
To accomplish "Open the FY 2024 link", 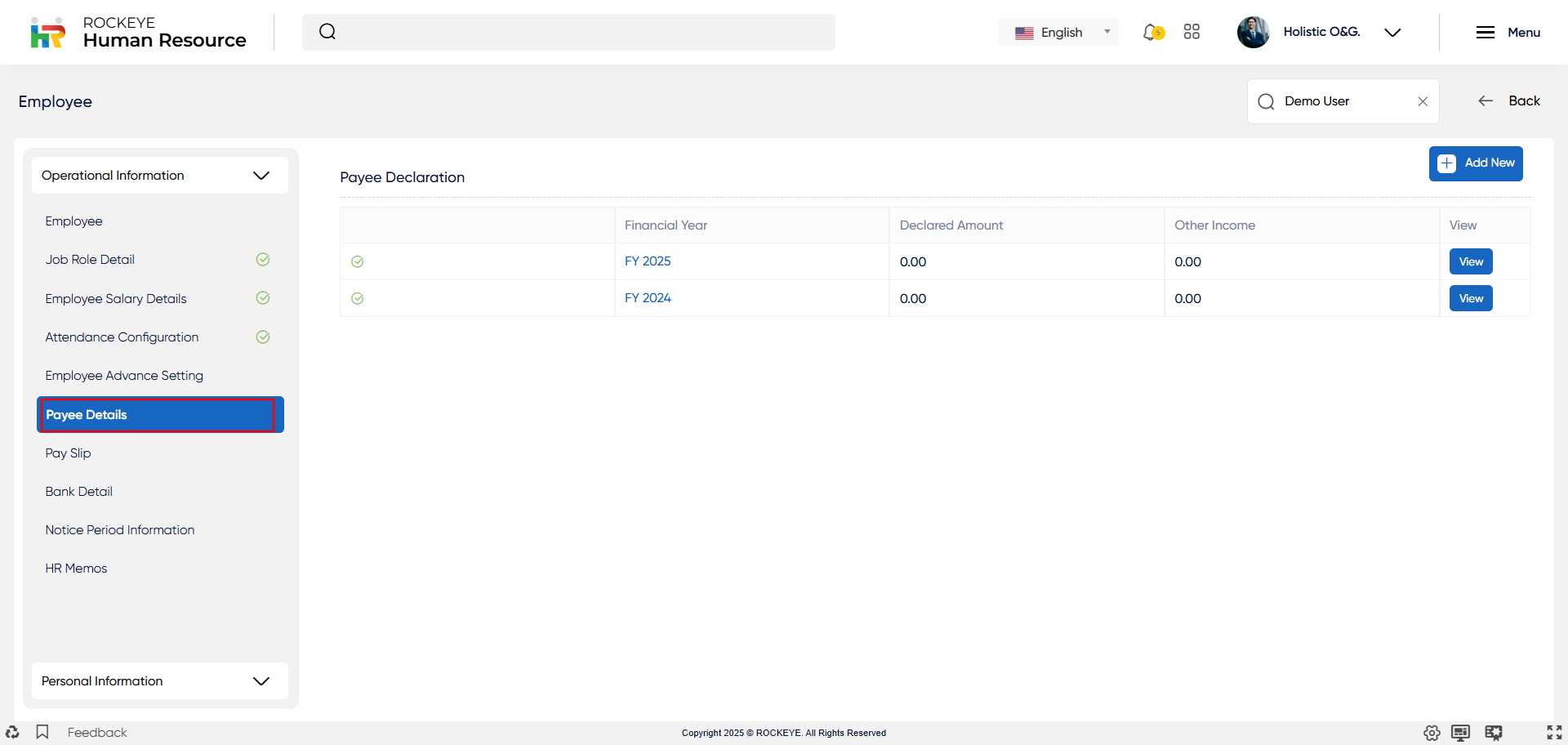I will (648, 298).
